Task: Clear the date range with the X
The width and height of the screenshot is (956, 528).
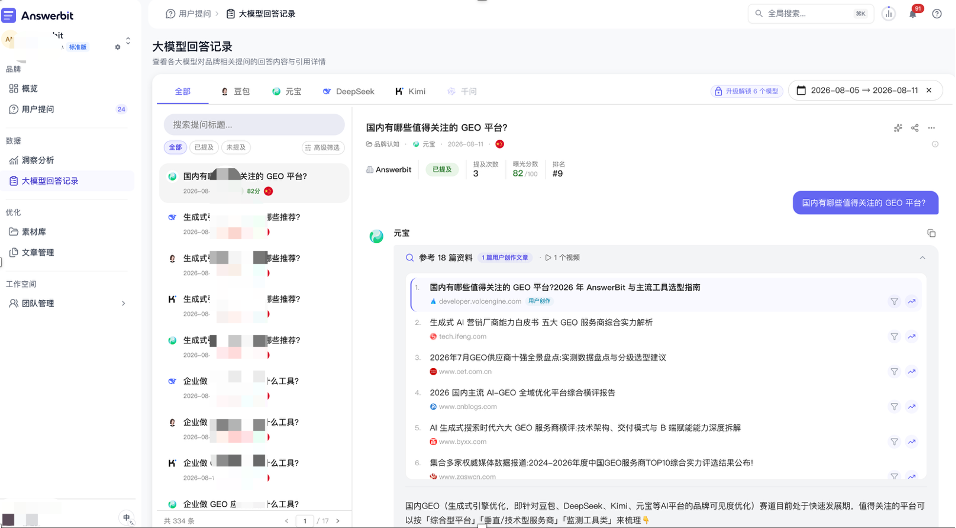Action: tap(929, 90)
